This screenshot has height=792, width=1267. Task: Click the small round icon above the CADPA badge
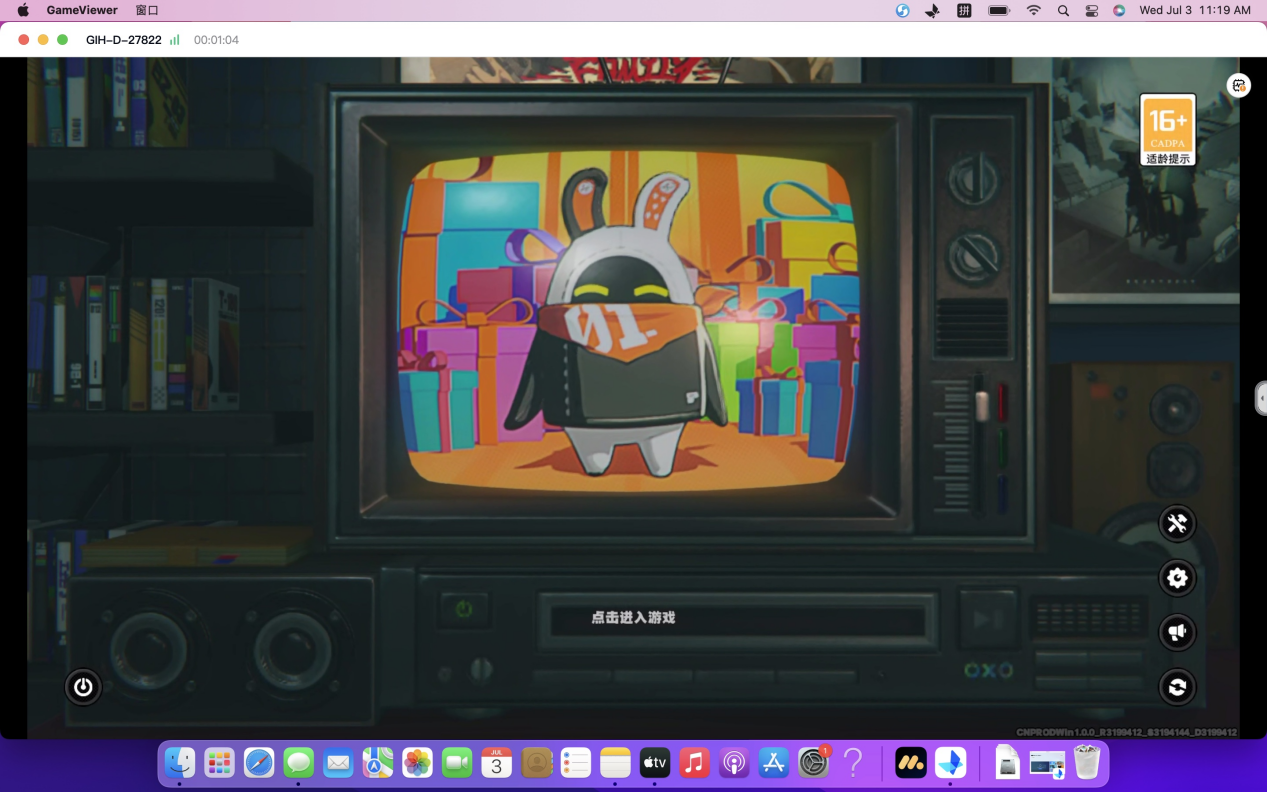[1239, 85]
